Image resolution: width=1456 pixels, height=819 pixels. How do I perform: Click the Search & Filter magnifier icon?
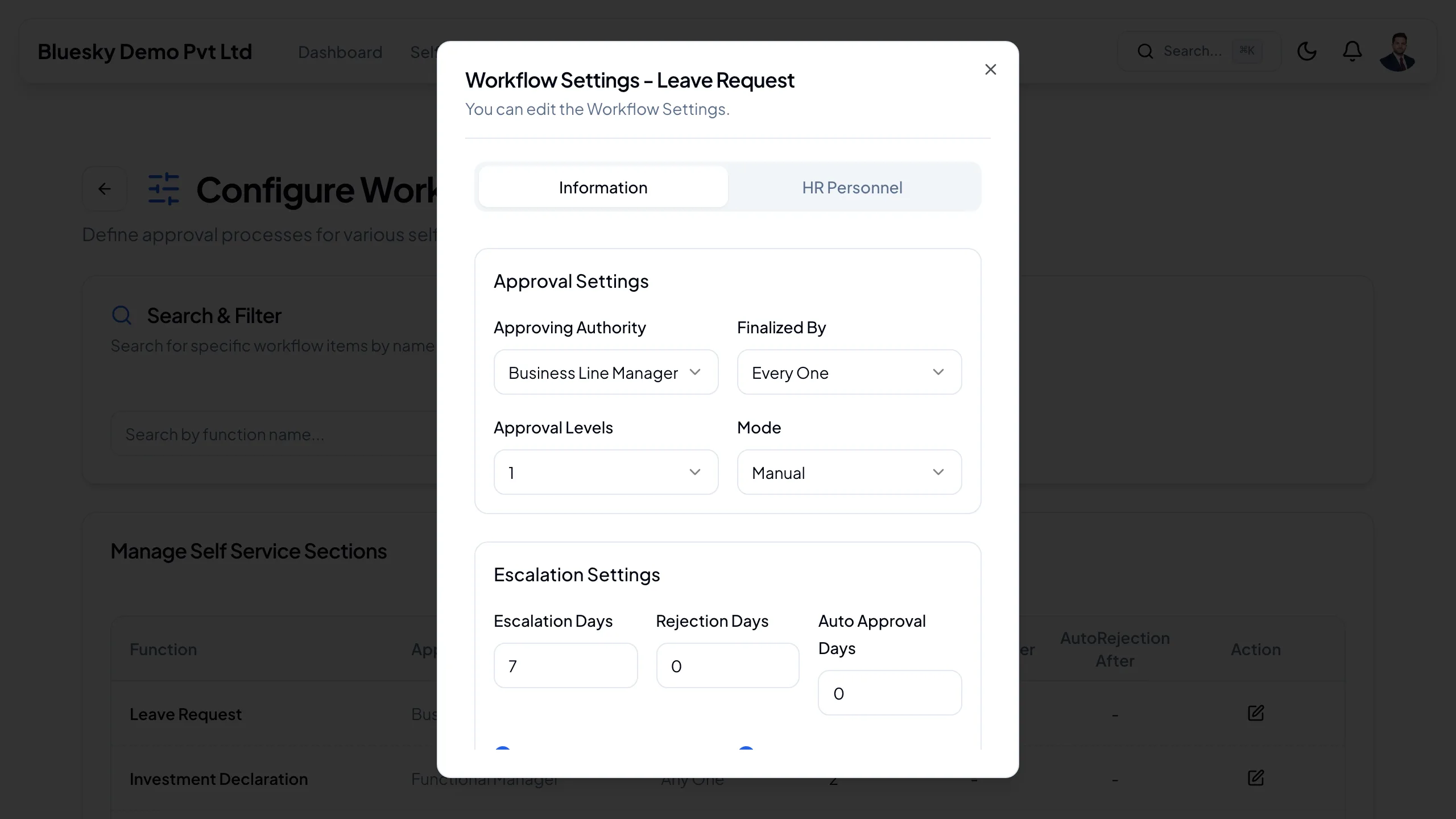coord(122,315)
